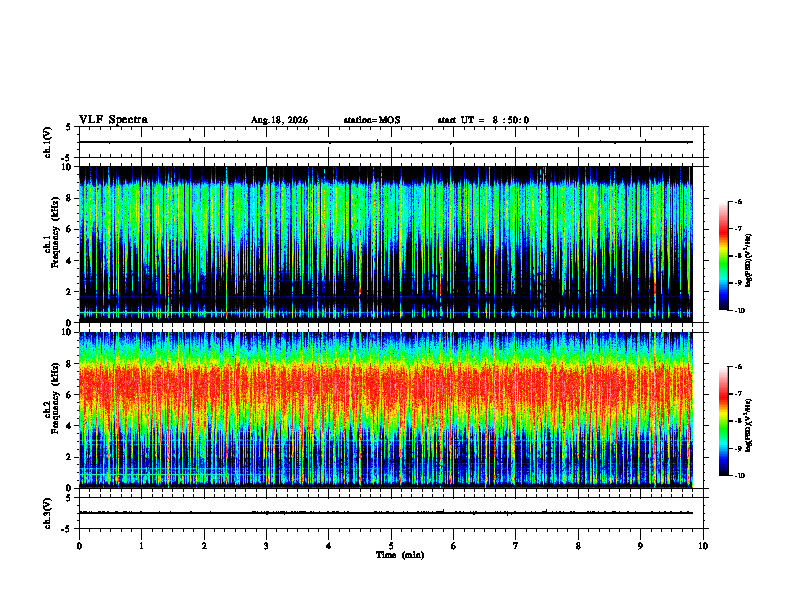Click the '-6' tick on ch.1 color bar
This screenshot has width=792, height=612.
[x=738, y=202]
